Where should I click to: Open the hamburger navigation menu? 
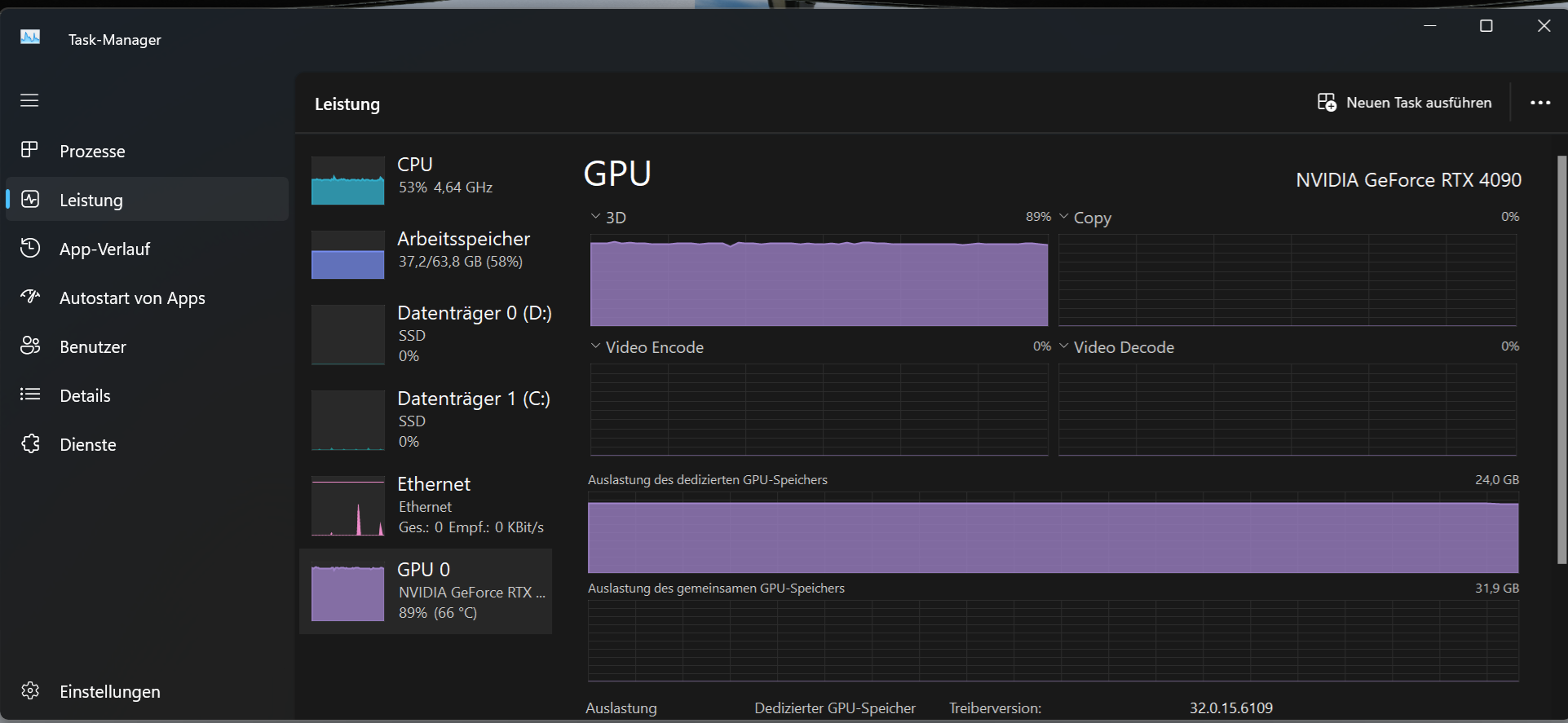pyautogui.click(x=30, y=100)
